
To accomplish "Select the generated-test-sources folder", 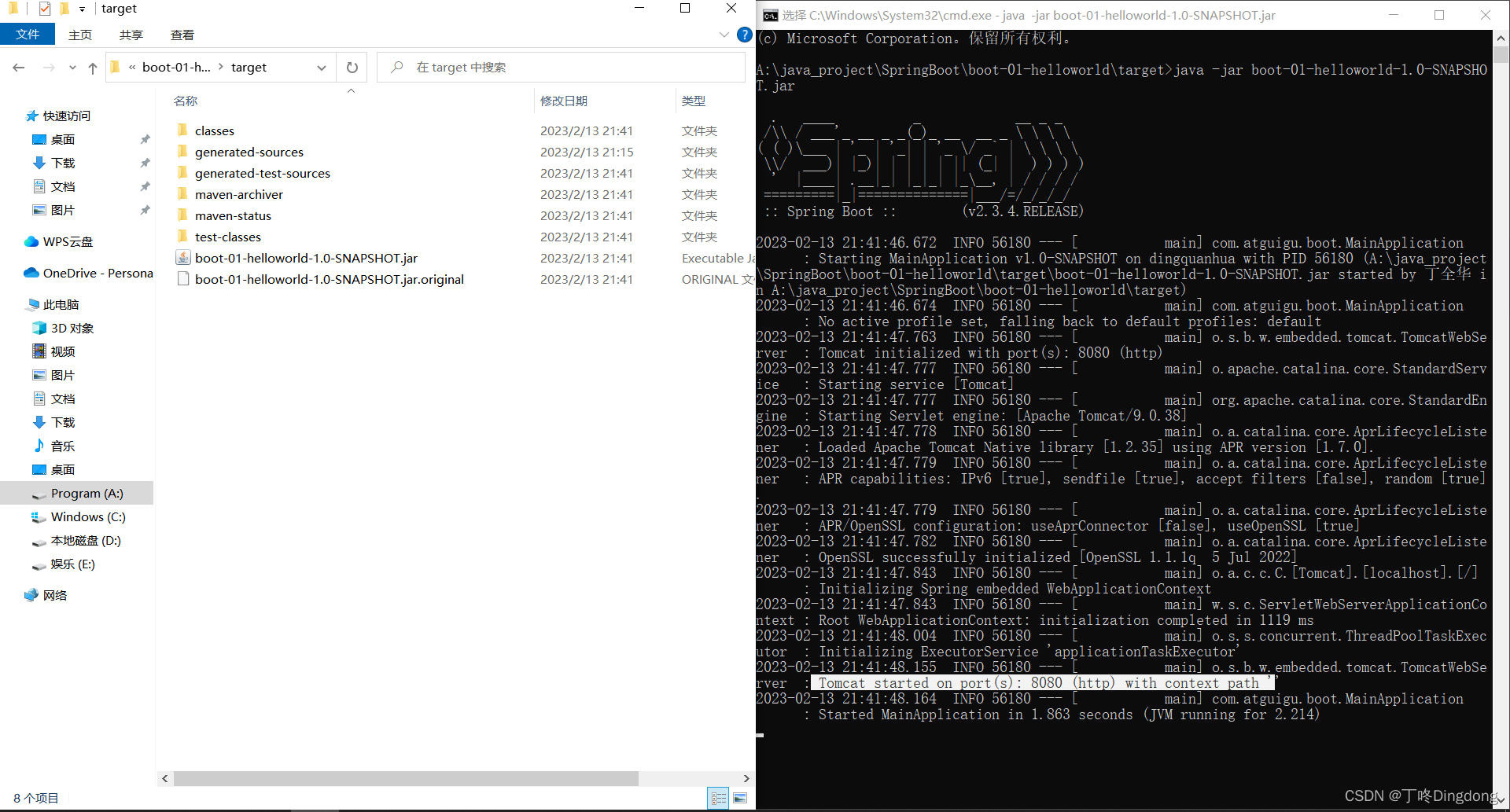I will (263, 173).
